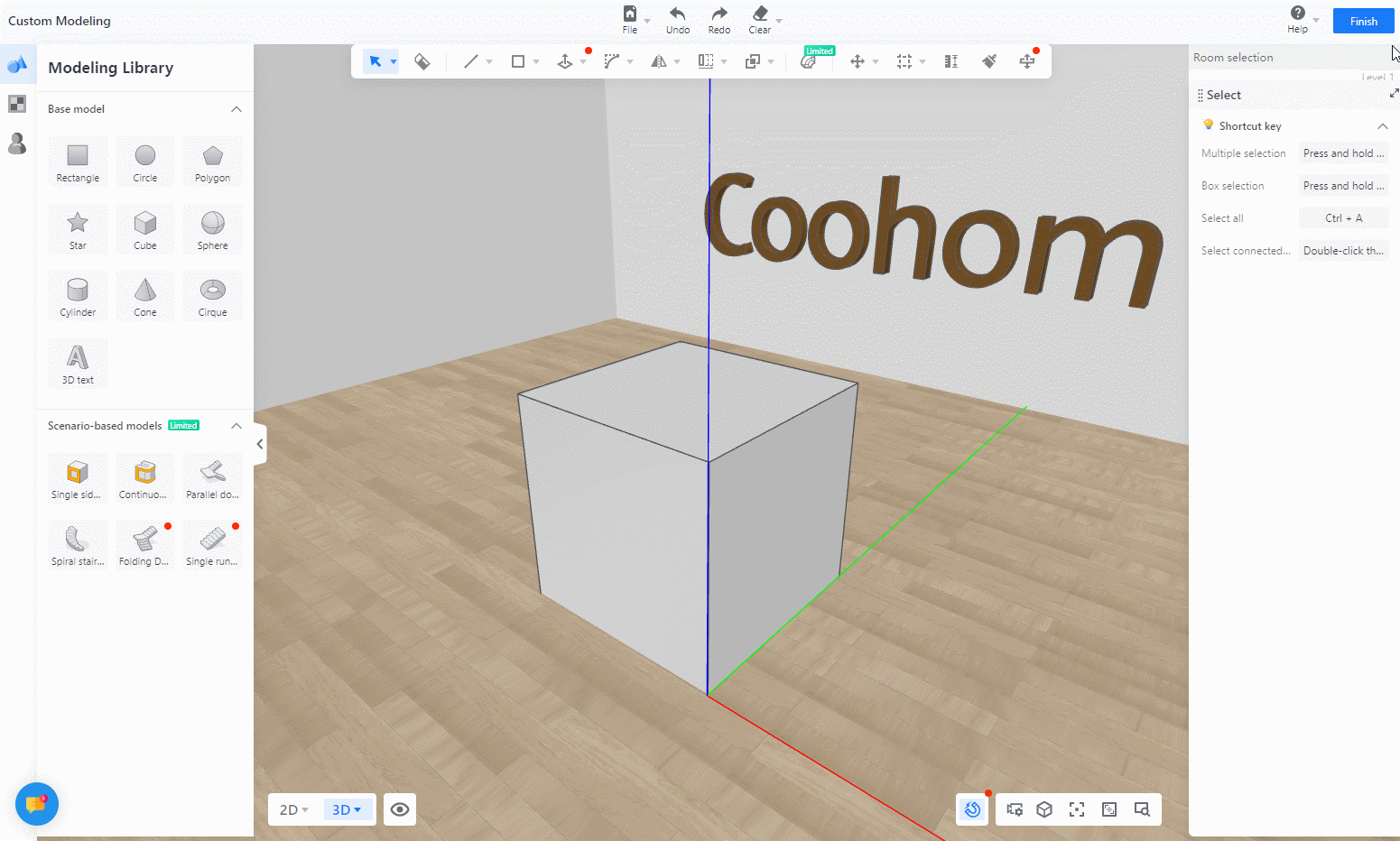The height and width of the screenshot is (841, 1400).
Task: Insert a Sphere base model
Action: tap(213, 229)
